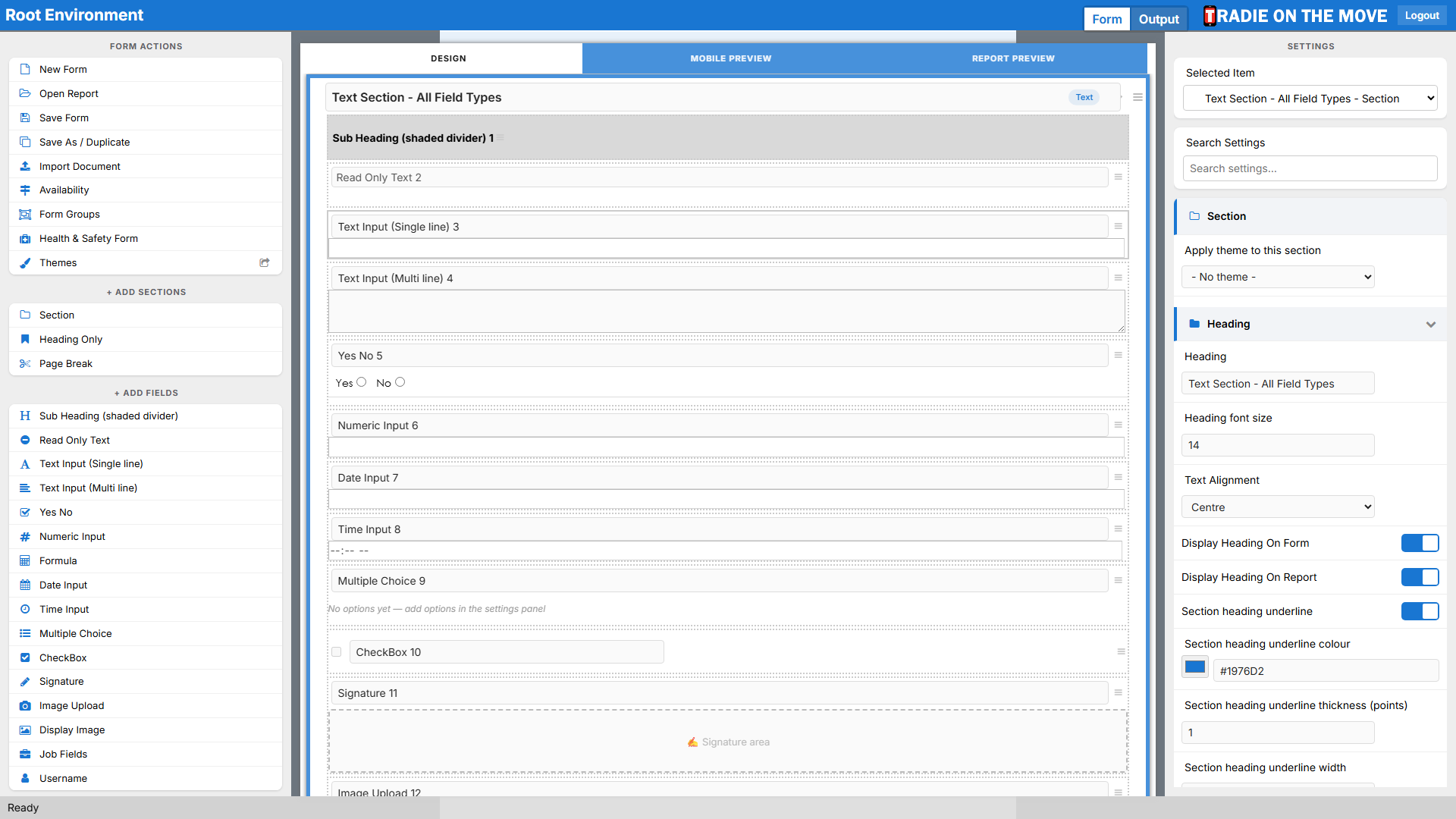Click the Open Report folder icon

pos(25,93)
